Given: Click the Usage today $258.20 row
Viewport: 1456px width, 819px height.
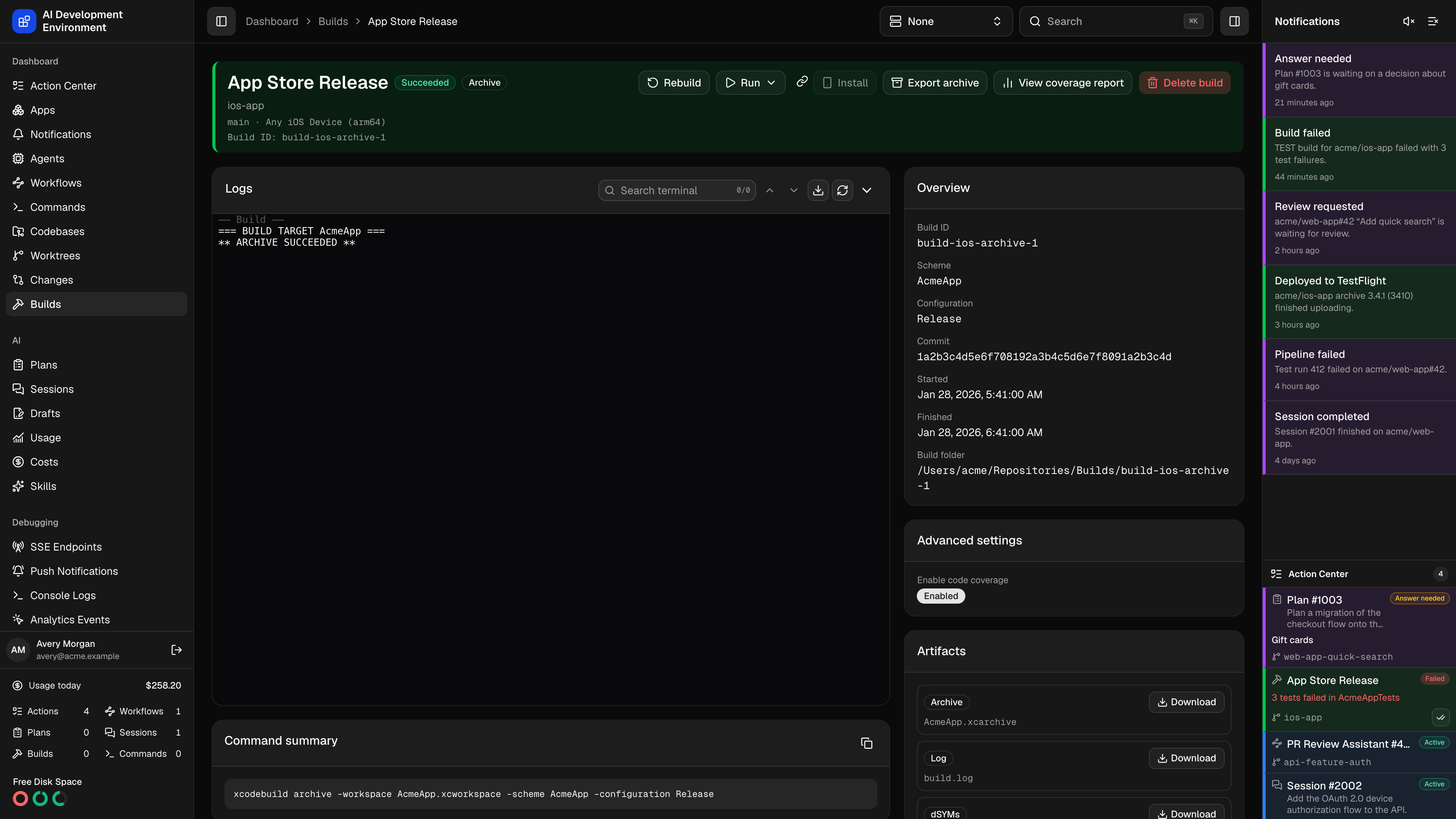Looking at the screenshot, I should 97,685.
